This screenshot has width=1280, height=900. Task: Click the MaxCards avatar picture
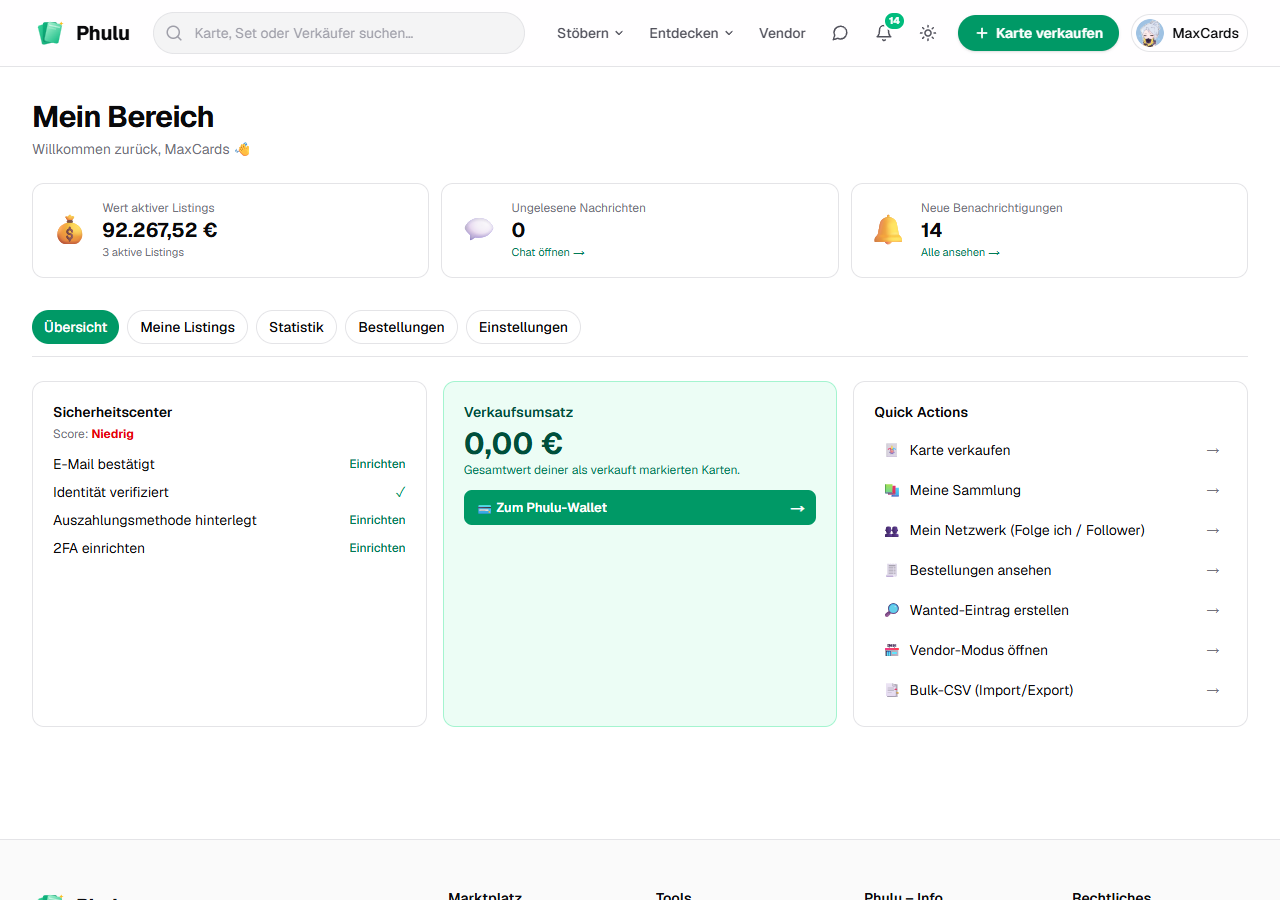(1150, 33)
